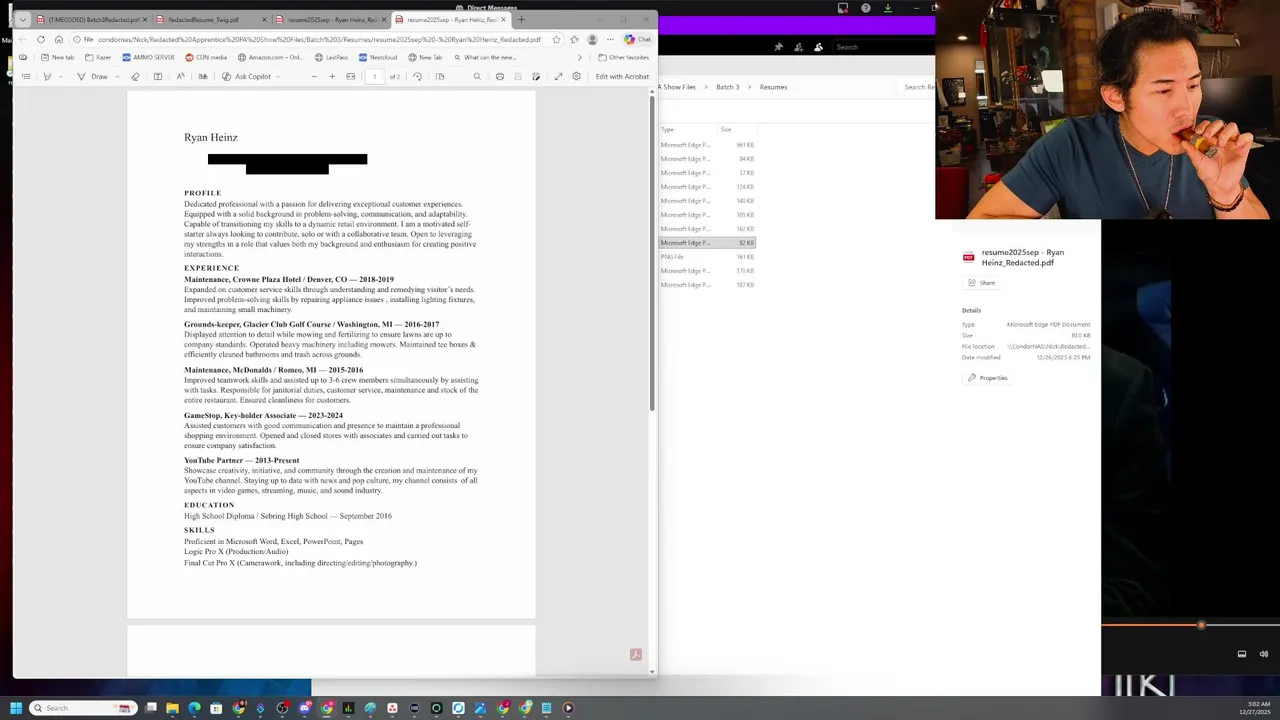This screenshot has width=1280, height=720.
Task: Select the Add text tool
Action: tap(158, 76)
